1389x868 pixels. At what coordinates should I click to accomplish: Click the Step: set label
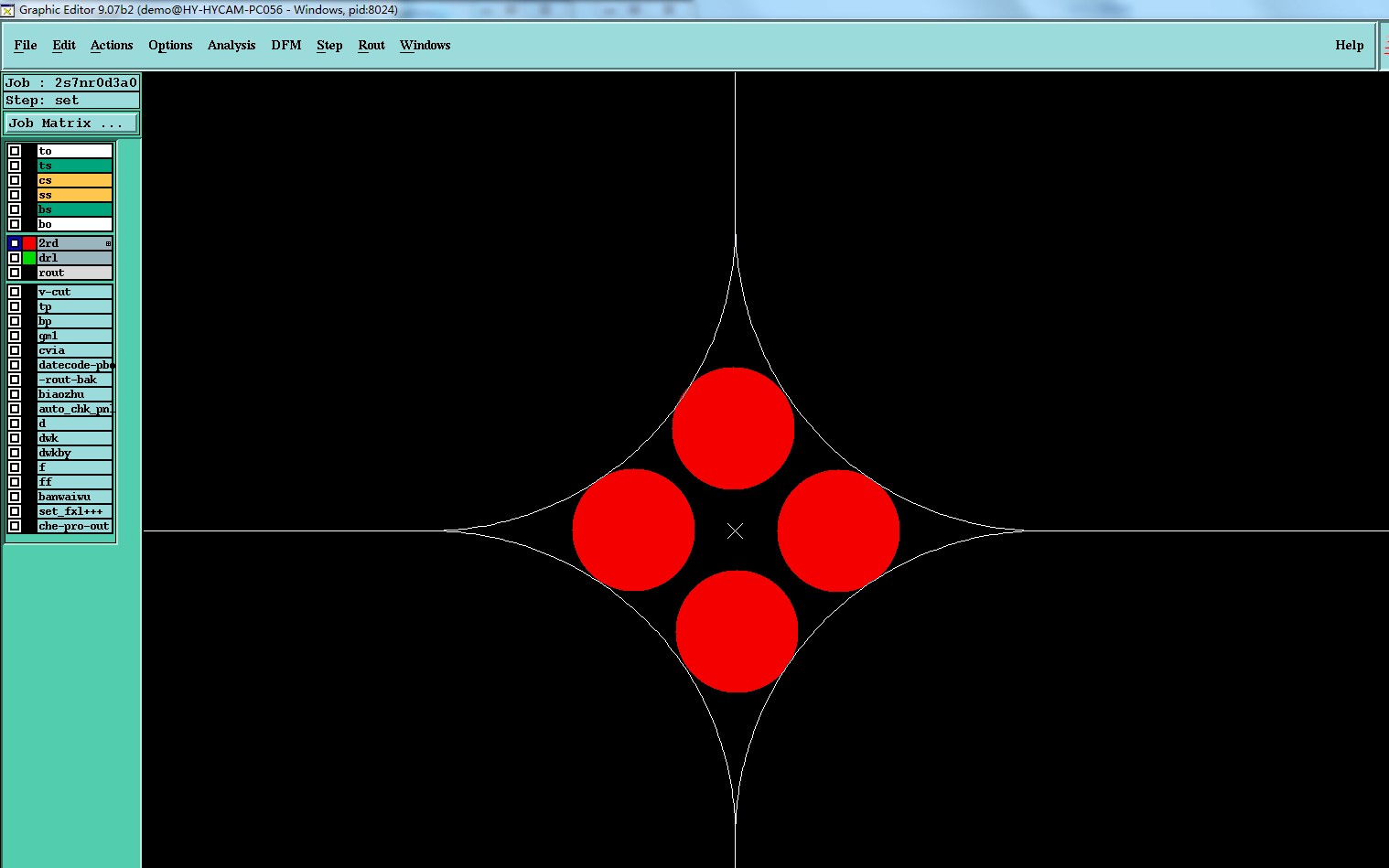[x=71, y=100]
